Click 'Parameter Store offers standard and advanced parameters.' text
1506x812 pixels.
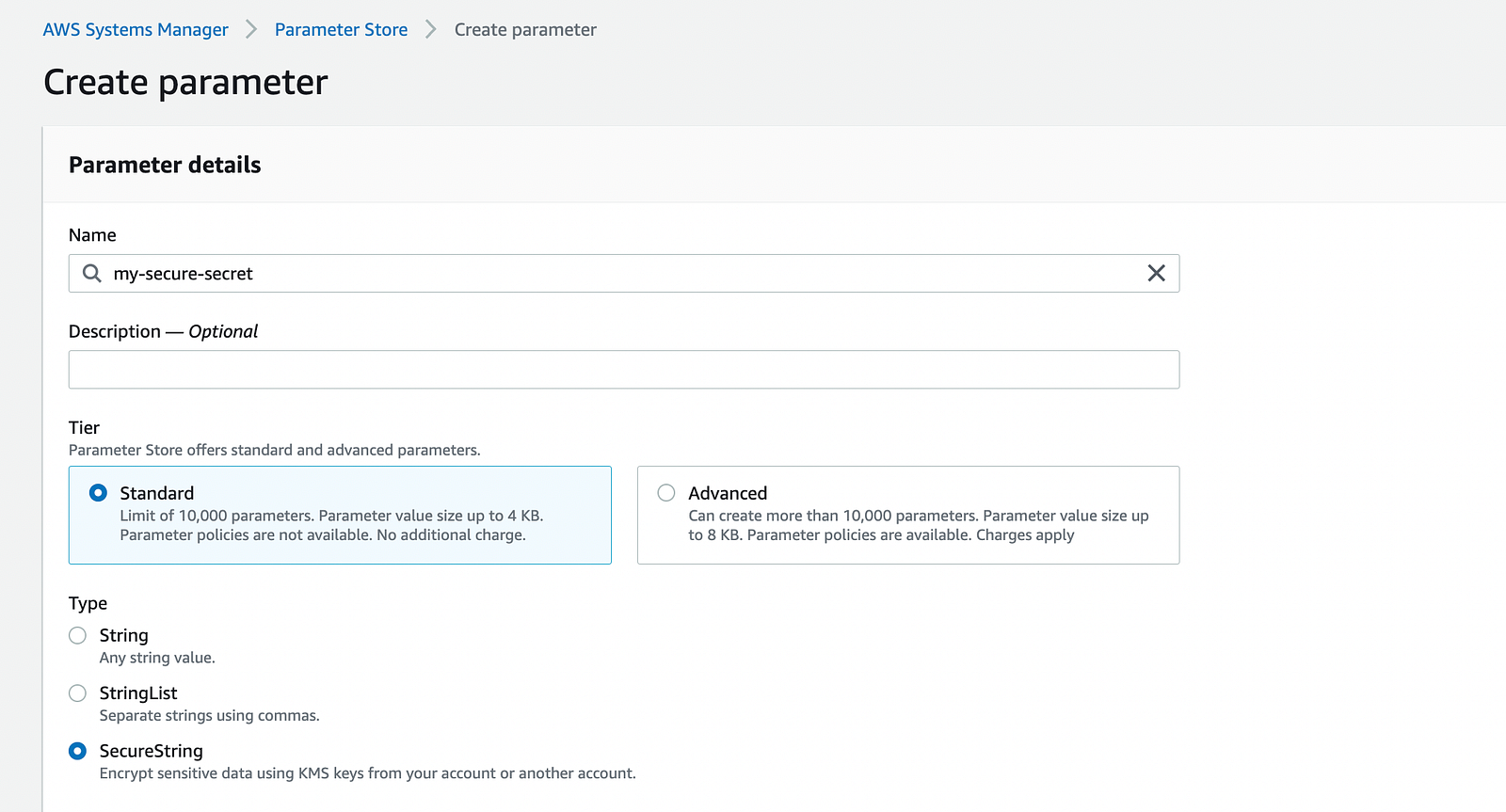[x=274, y=450]
